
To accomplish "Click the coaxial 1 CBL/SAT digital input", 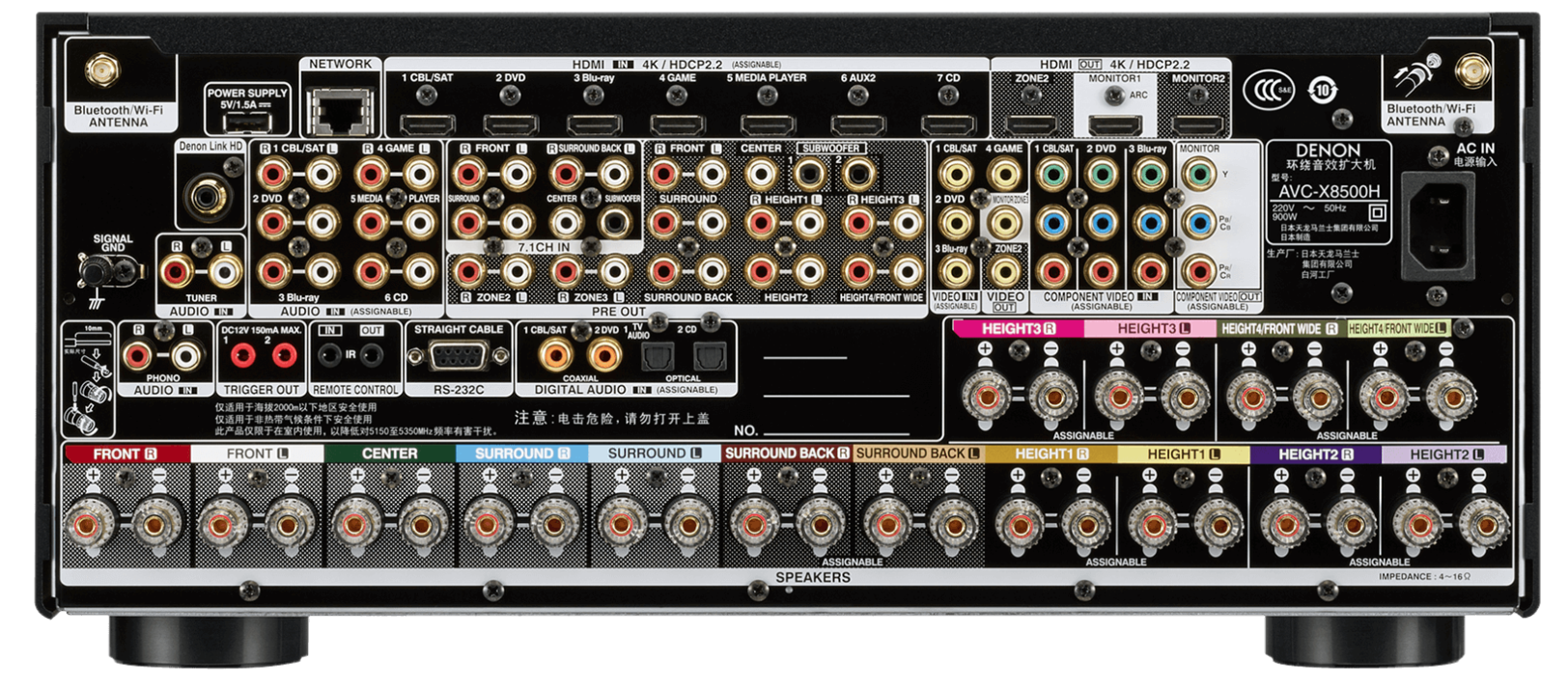I will tap(554, 356).
